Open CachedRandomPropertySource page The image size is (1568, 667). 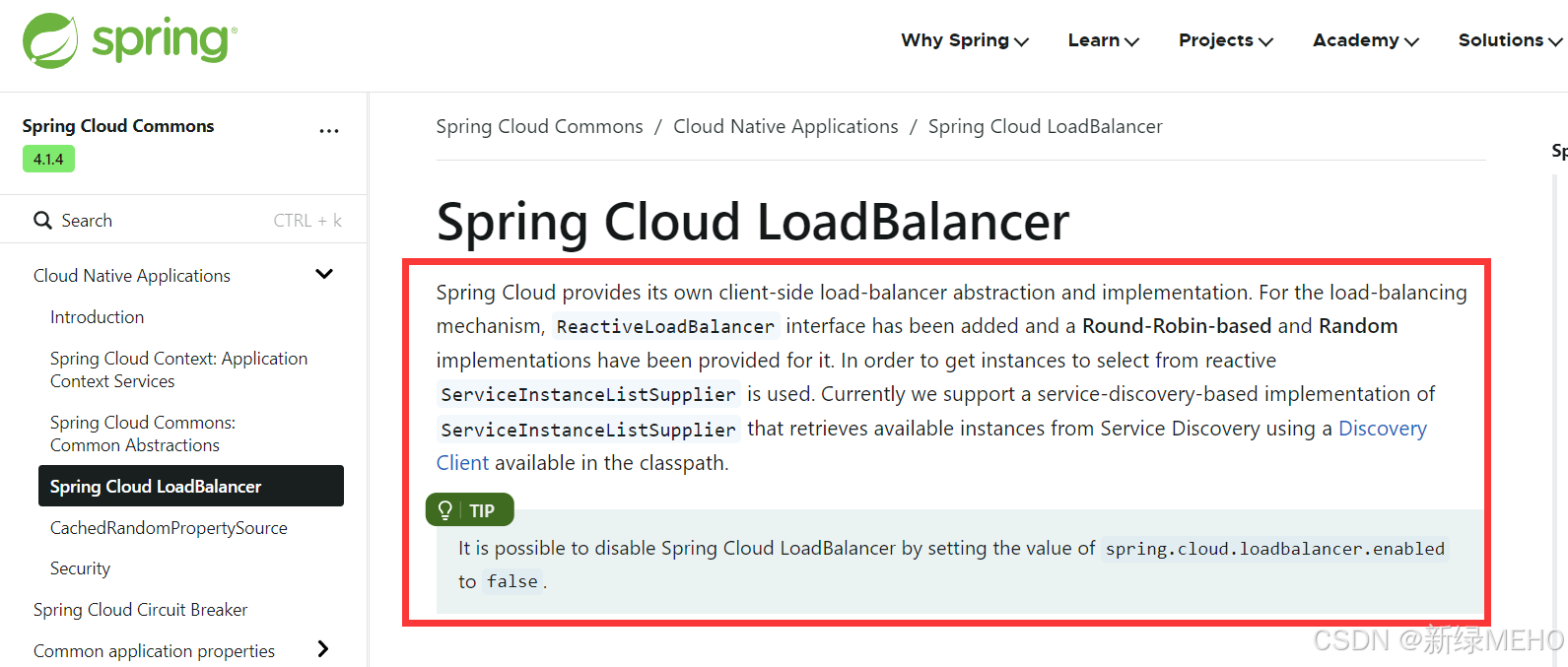169,528
